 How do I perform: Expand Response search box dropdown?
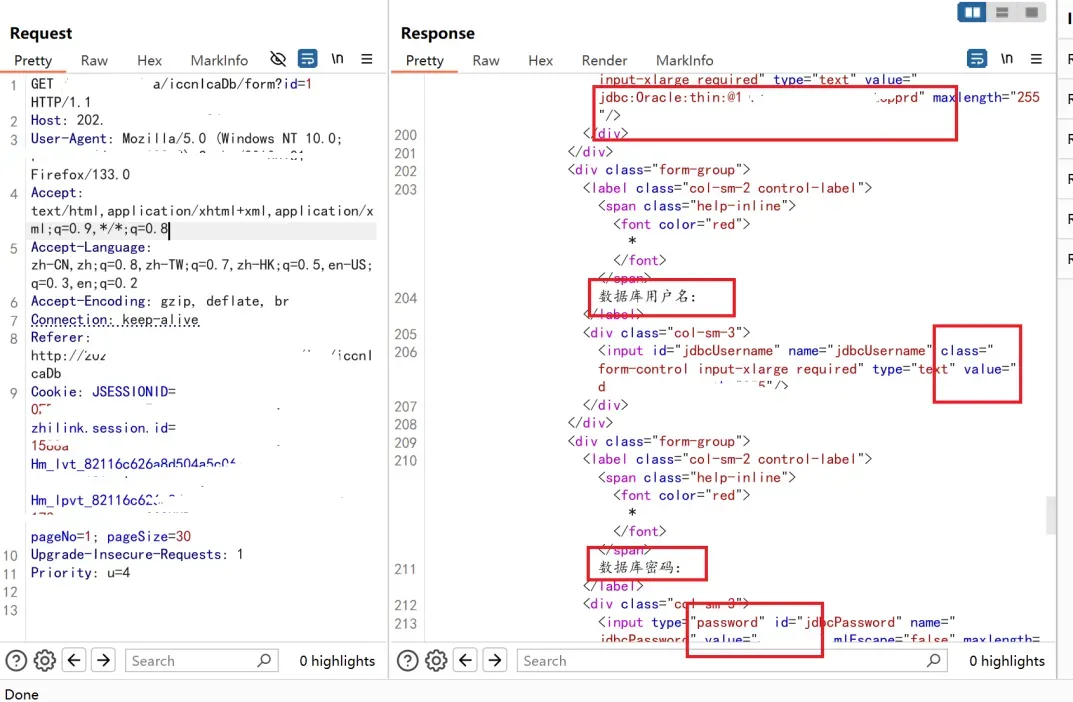click(x=933, y=660)
